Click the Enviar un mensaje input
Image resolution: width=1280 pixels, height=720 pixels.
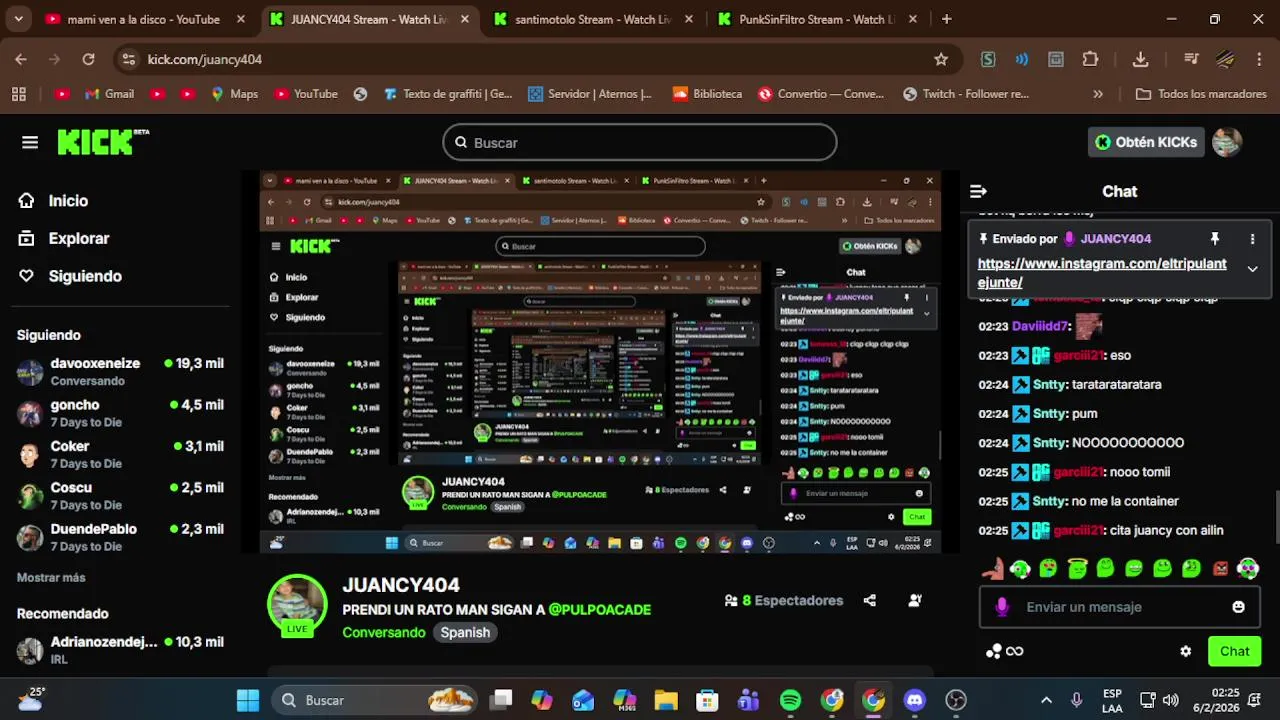[x=1120, y=607]
